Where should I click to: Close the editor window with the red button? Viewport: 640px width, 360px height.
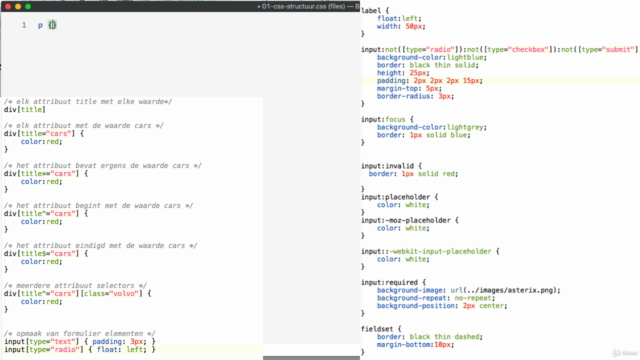coord(8,7)
